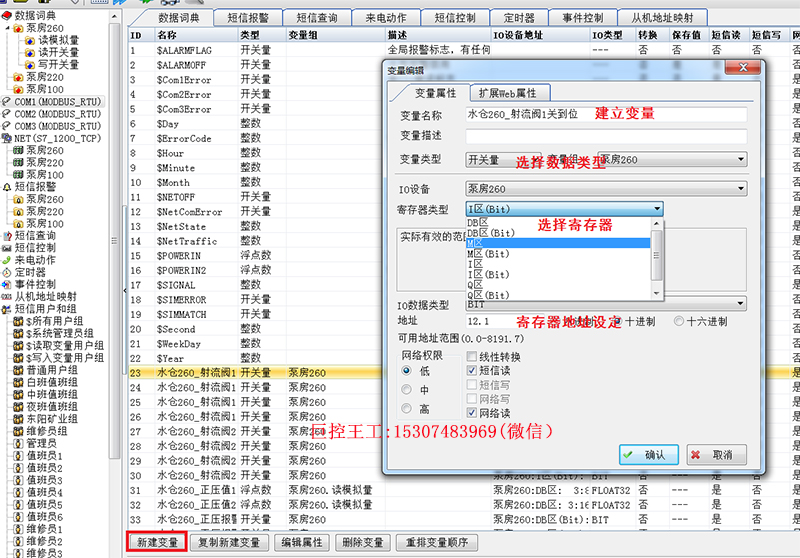Open the 短信查询 tab
The height and width of the screenshot is (558, 800).
click(317, 18)
